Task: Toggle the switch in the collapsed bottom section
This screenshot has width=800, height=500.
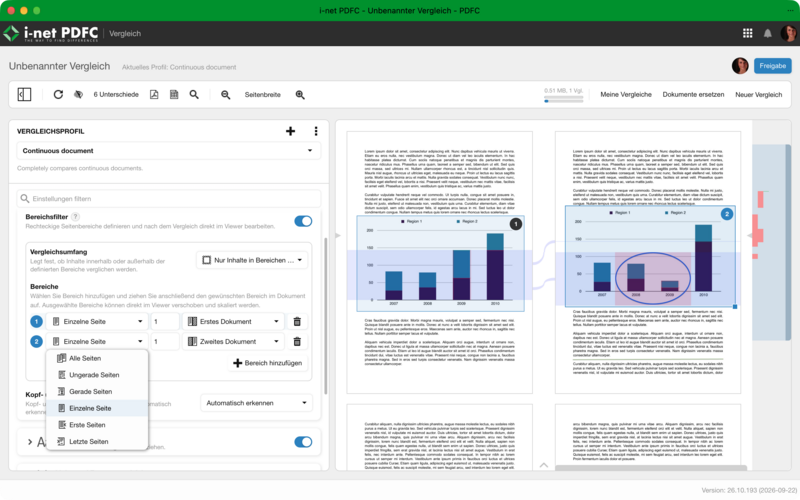Action: (x=303, y=442)
